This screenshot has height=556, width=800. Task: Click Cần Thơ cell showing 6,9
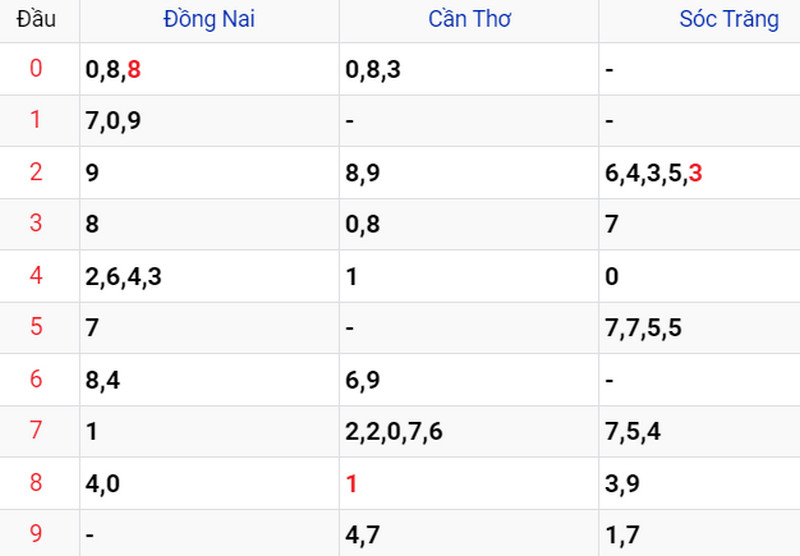[x=362, y=380]
